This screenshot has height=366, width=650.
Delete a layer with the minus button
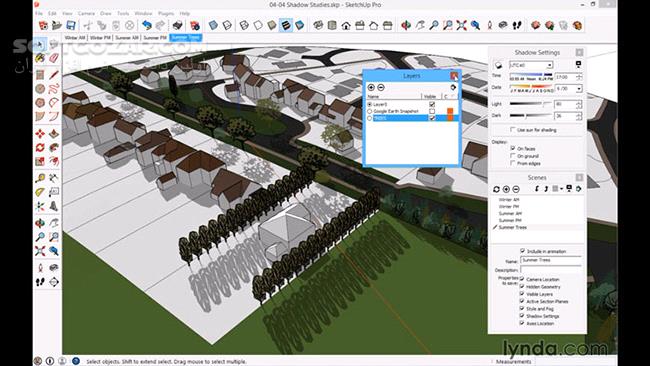(381, 87)
